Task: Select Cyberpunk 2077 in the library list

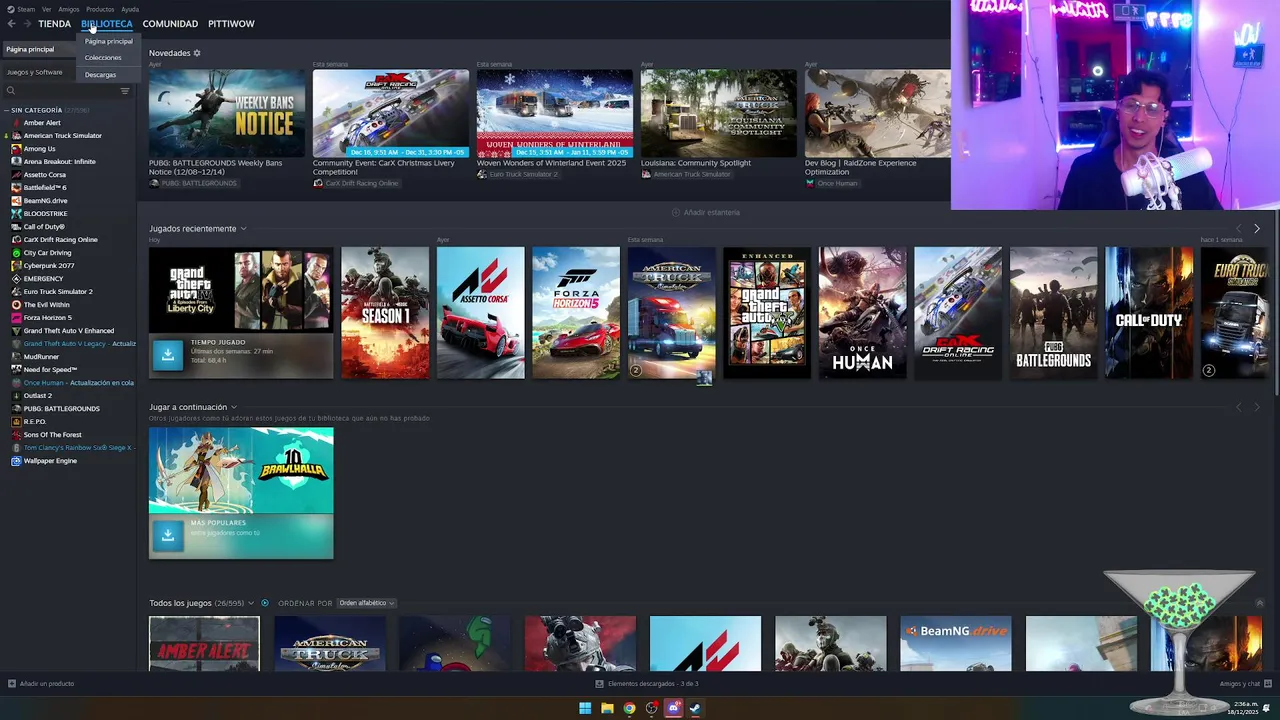Action: pos(49,266)
